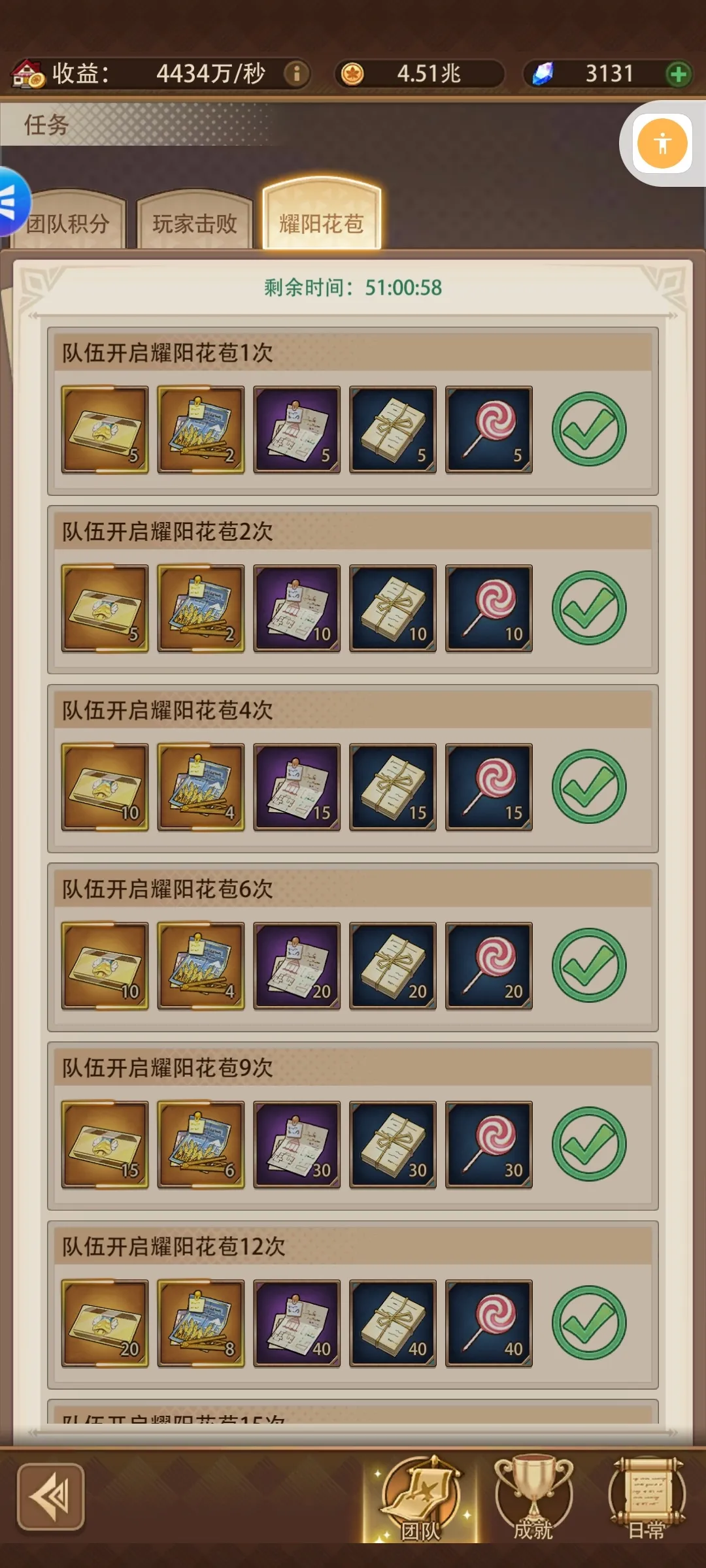
Task: Tap the lollipop reward in 1次 task
Action: point(489,429)
